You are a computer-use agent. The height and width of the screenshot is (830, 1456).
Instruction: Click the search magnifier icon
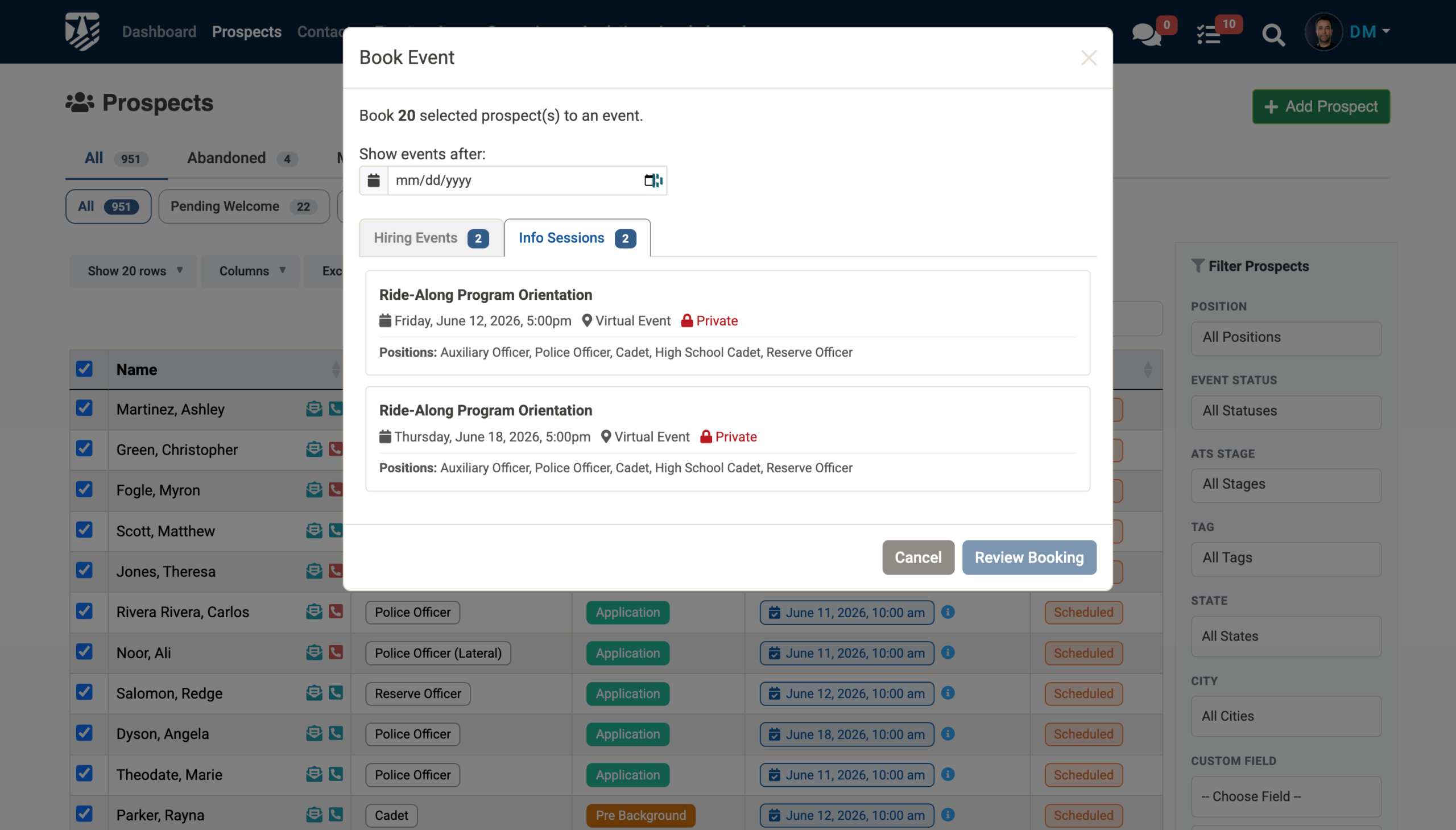pos(1273,34)
